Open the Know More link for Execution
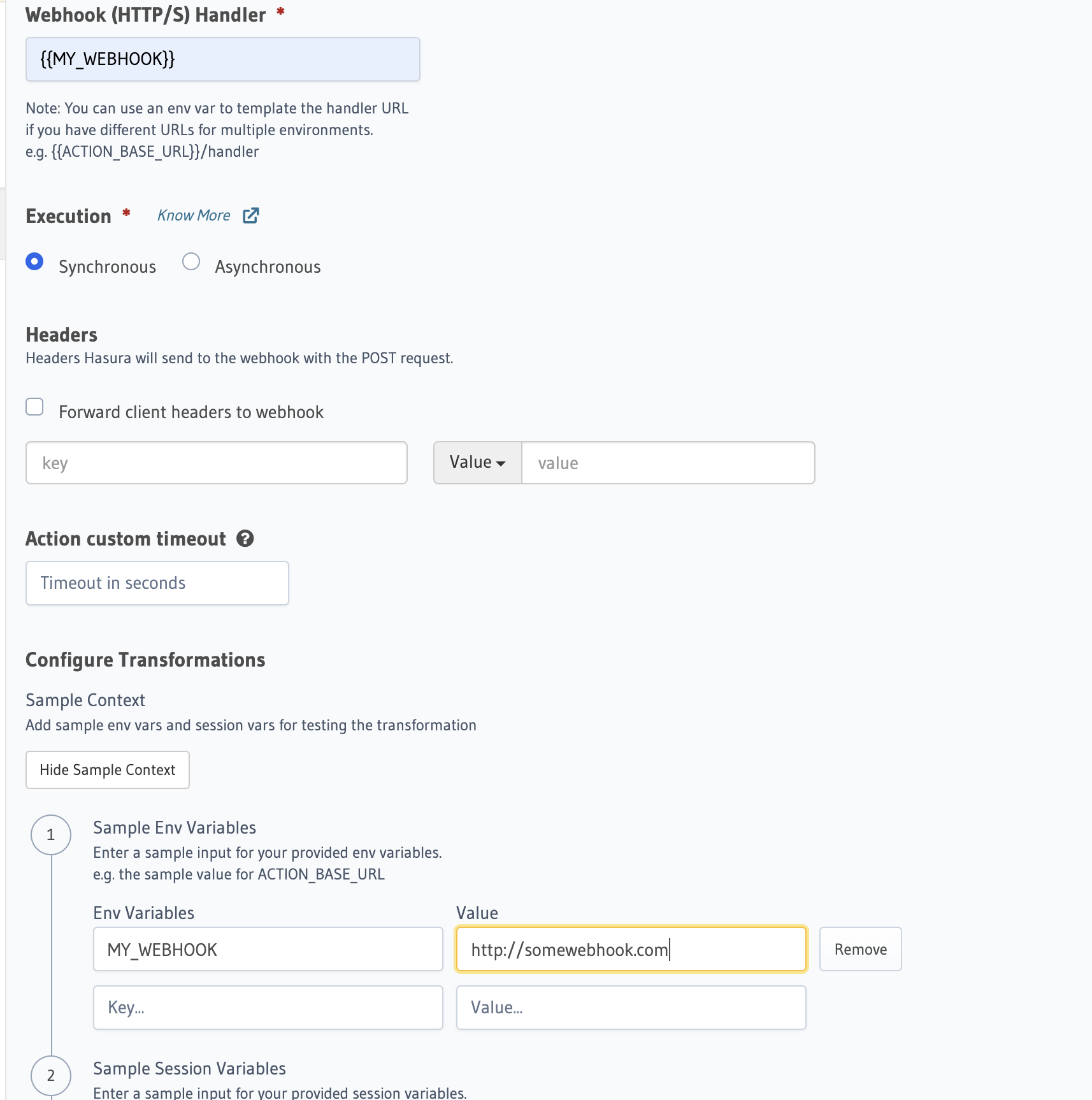The image size is (1092, 1100). click(193, 215)
